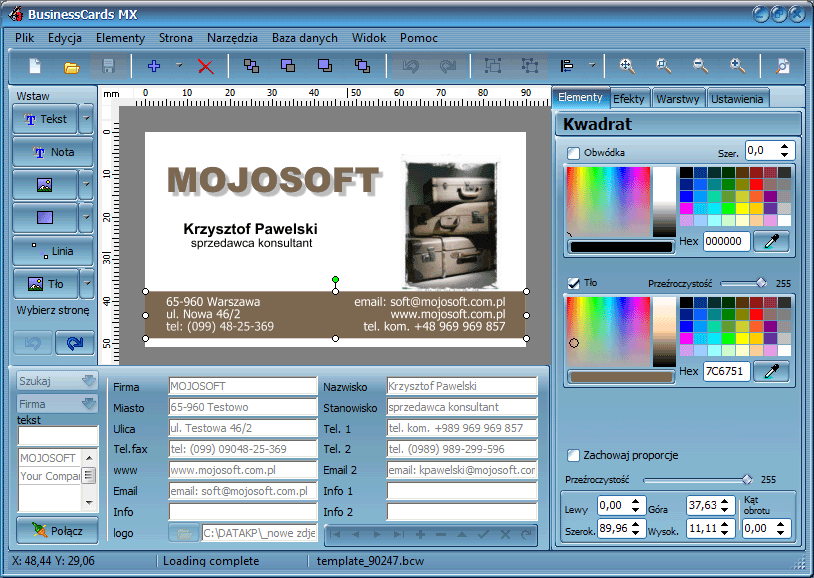
Task: Increase the Kąt obrotu rotation stepper
Action: [x=781, y=525]
